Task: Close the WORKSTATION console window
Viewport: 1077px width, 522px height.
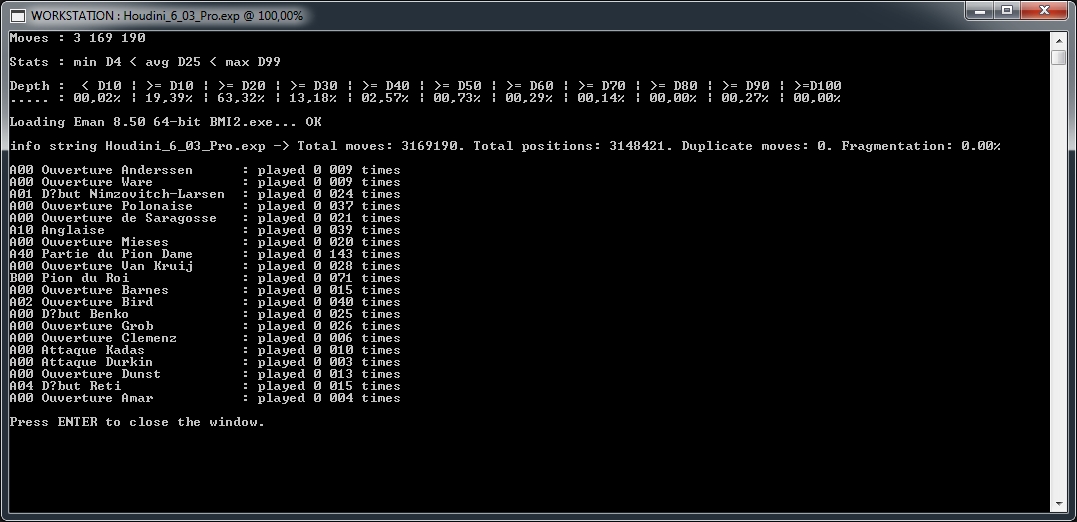Action: tap(1044, 10)
